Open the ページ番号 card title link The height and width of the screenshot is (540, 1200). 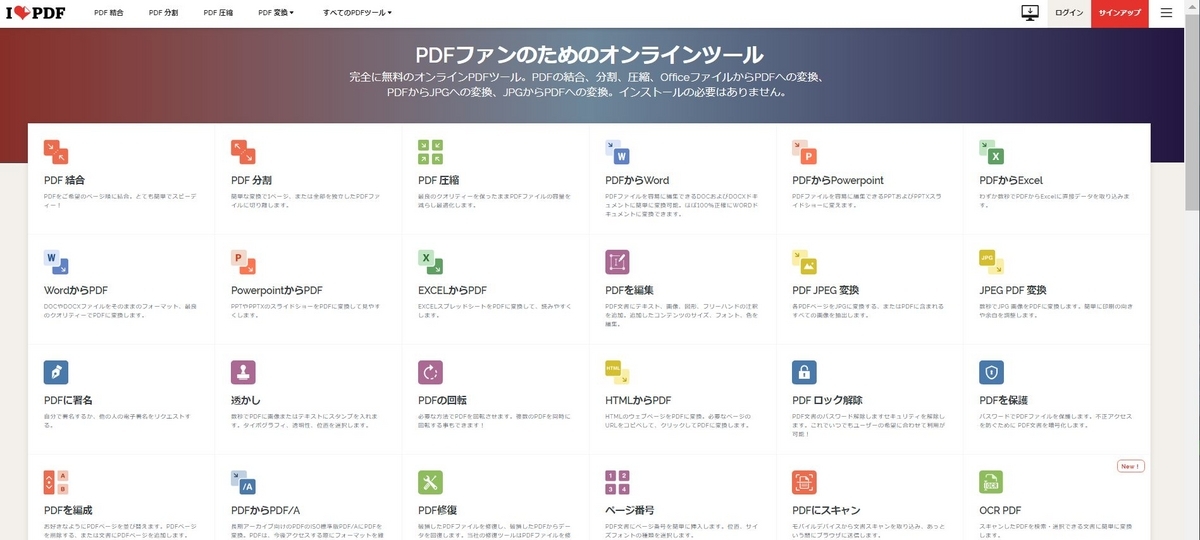pyautogui.click(x=628, y=511)
